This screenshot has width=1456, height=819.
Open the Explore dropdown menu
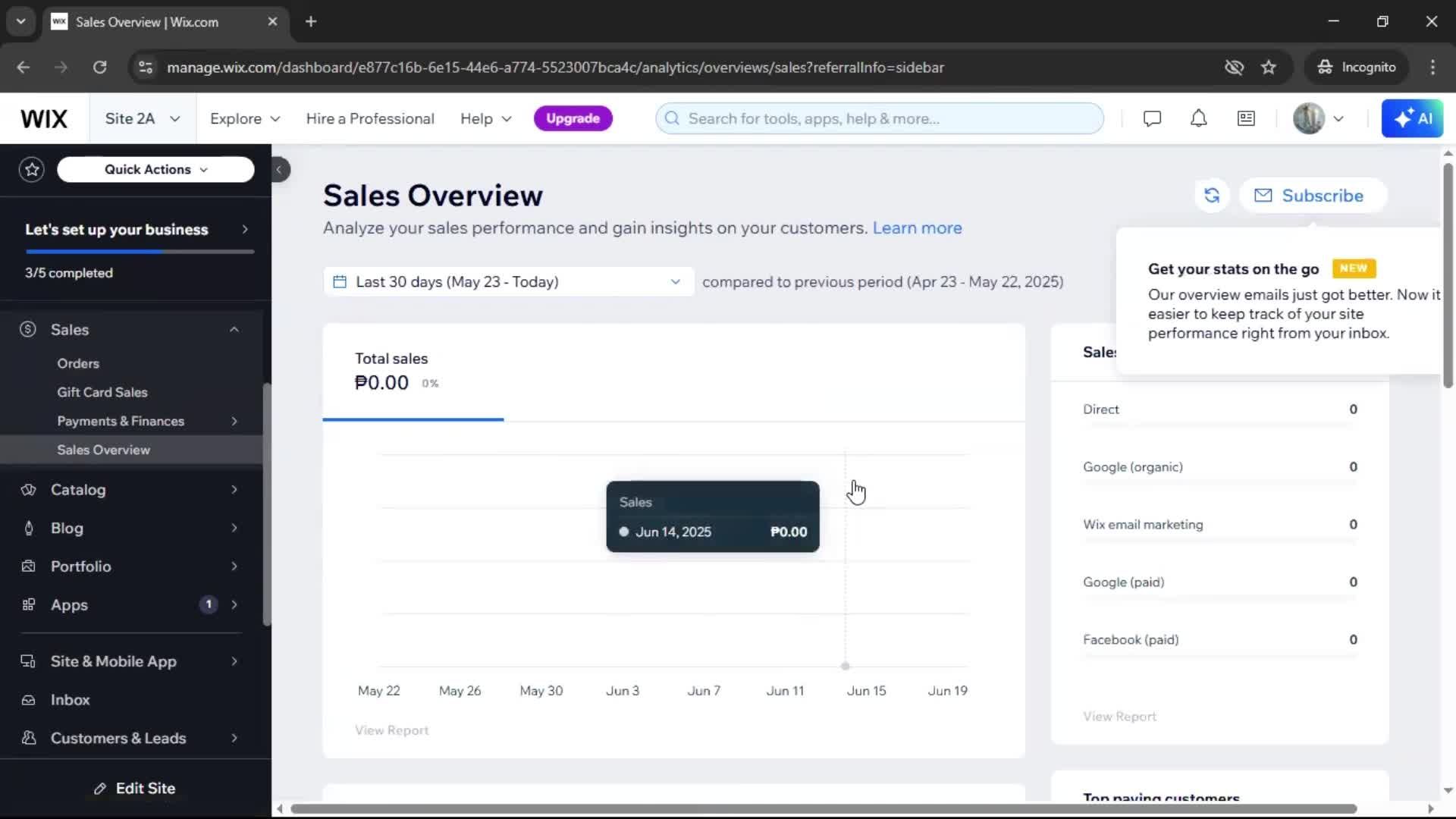click(245, 118)
